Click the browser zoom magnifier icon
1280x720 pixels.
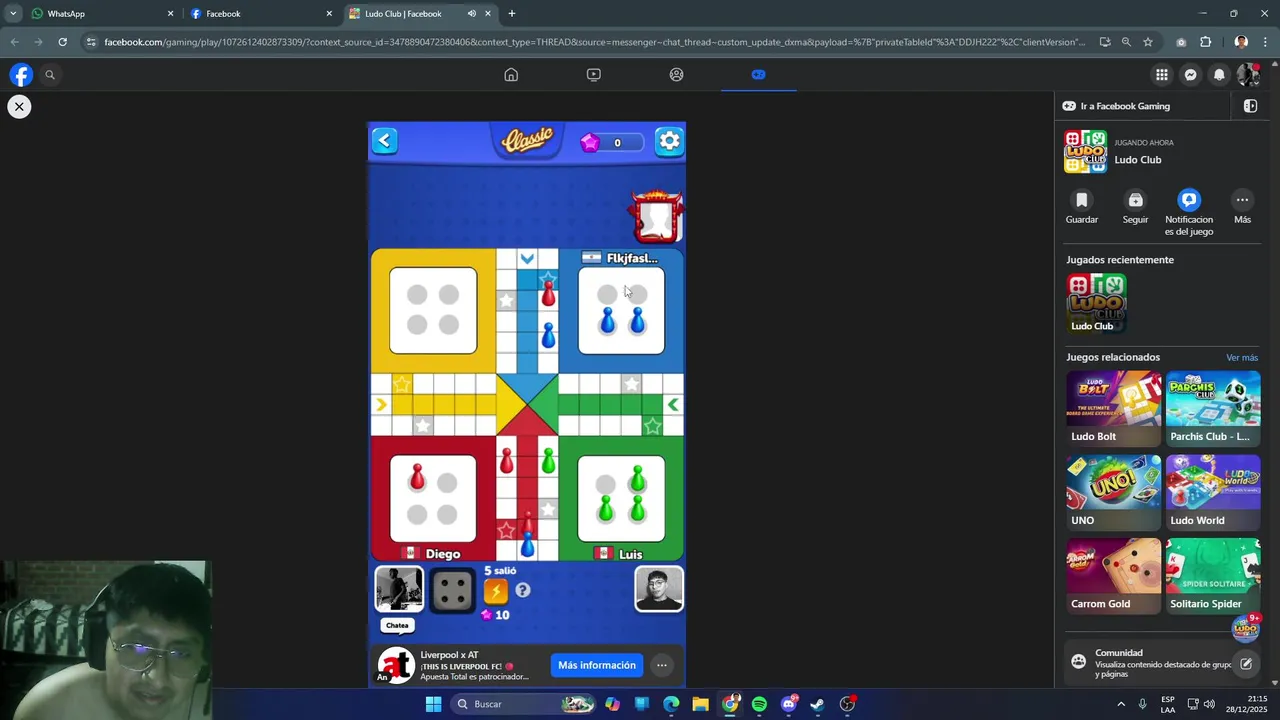click(1126, 42)
